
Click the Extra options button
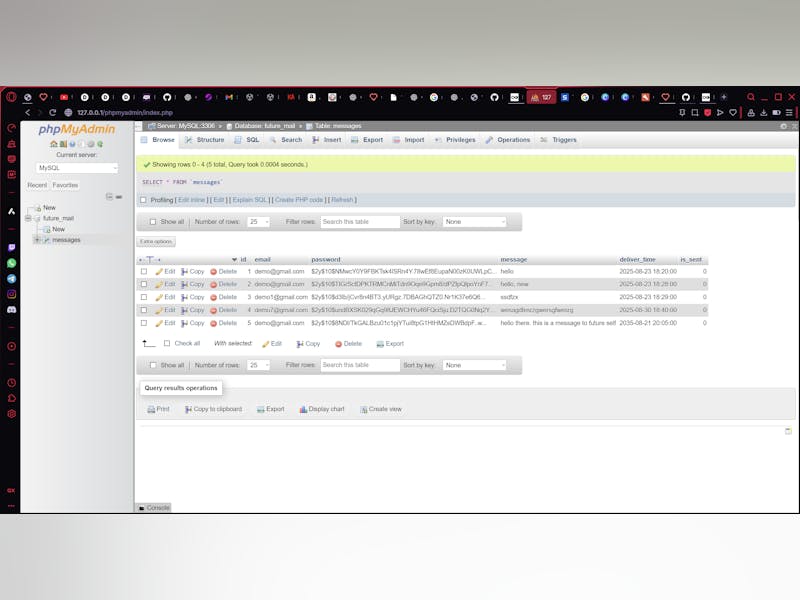pyautogui.click(x=156, y=242)
